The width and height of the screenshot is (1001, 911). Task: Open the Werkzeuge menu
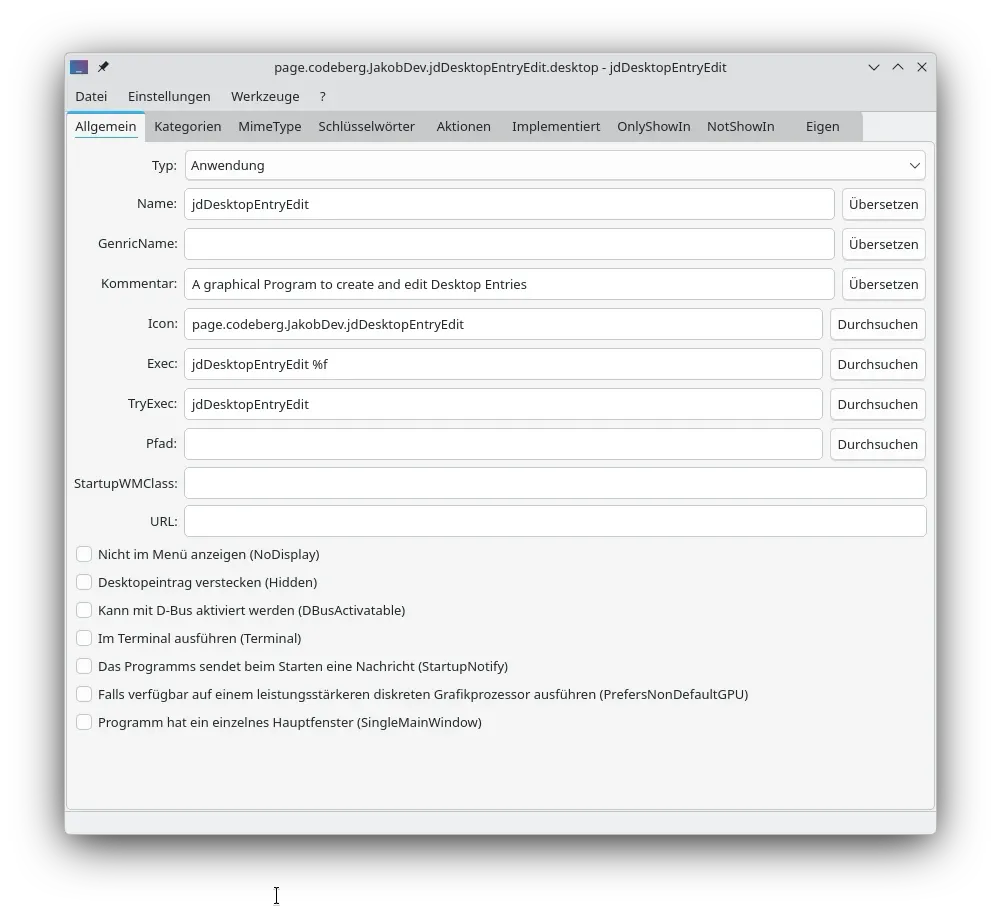click(265, 96)
